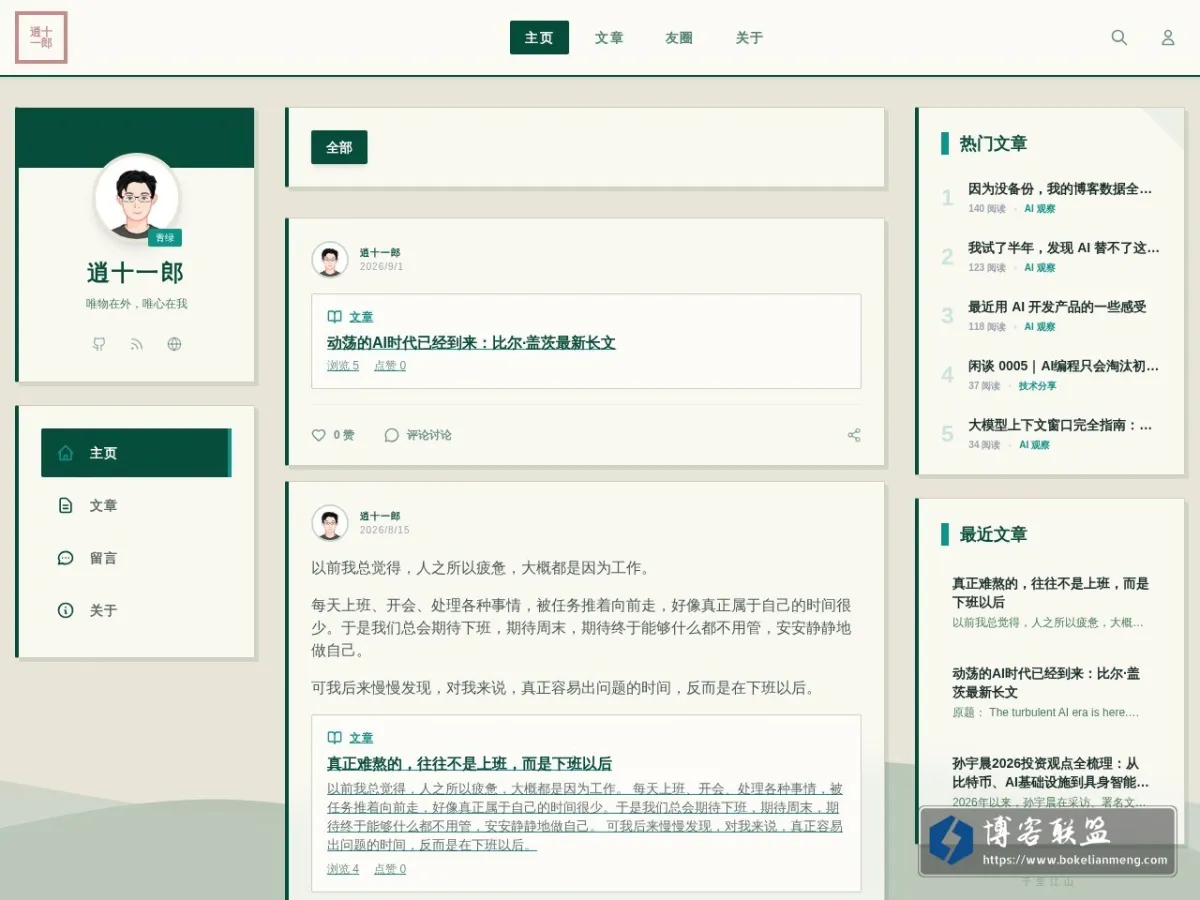Click date 2026/9/1 on first post
The width and height of the screenshot is (1200, 900).
coord(382,267)
